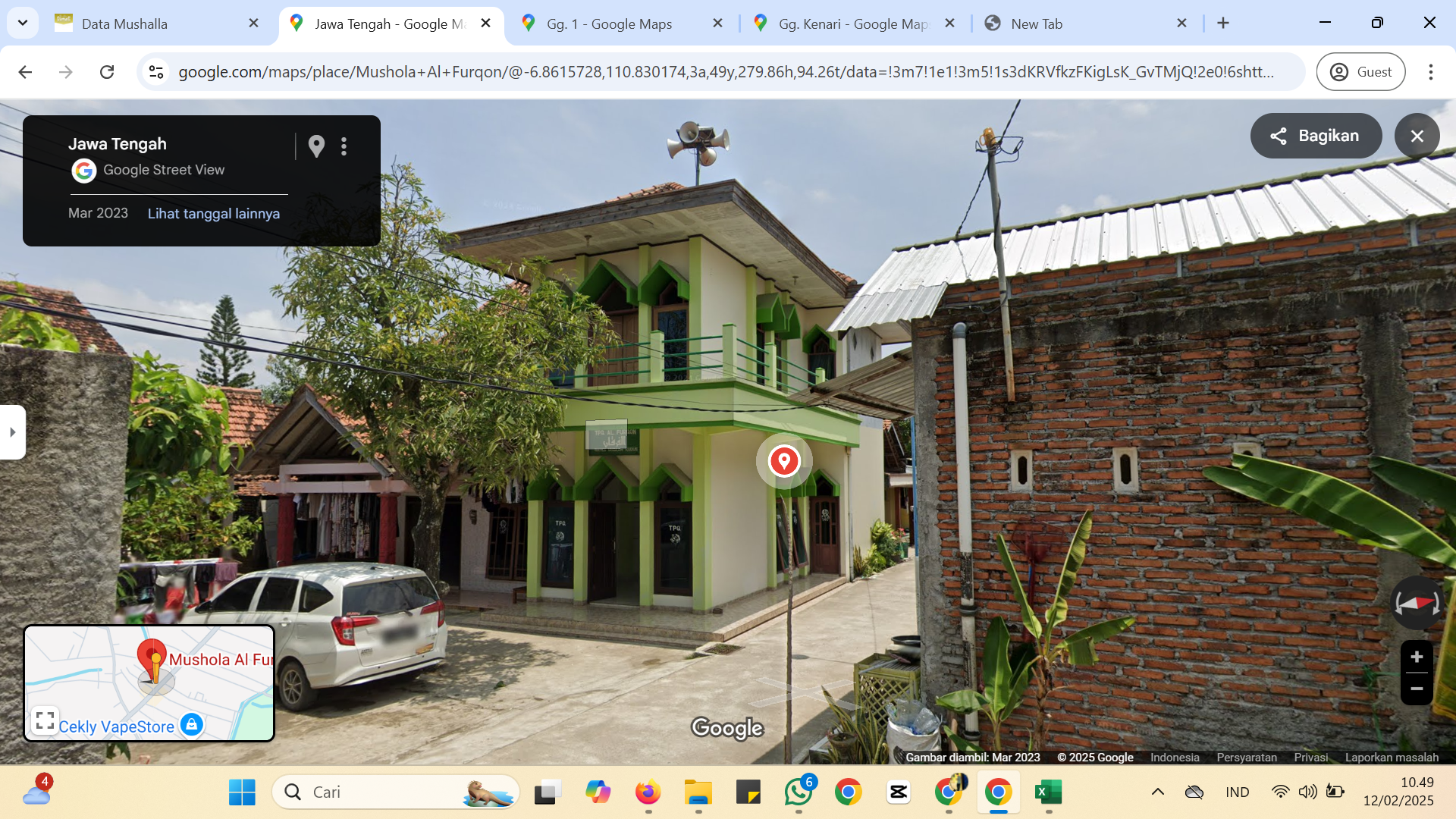Rotate view using the compass control

click(x=1417, y=604)
